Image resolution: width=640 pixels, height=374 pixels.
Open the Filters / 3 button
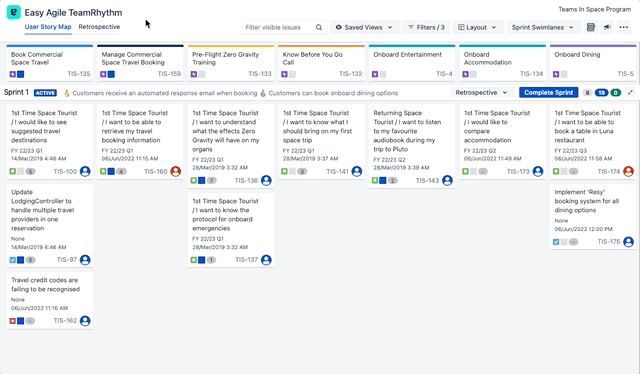click(426, 27)
